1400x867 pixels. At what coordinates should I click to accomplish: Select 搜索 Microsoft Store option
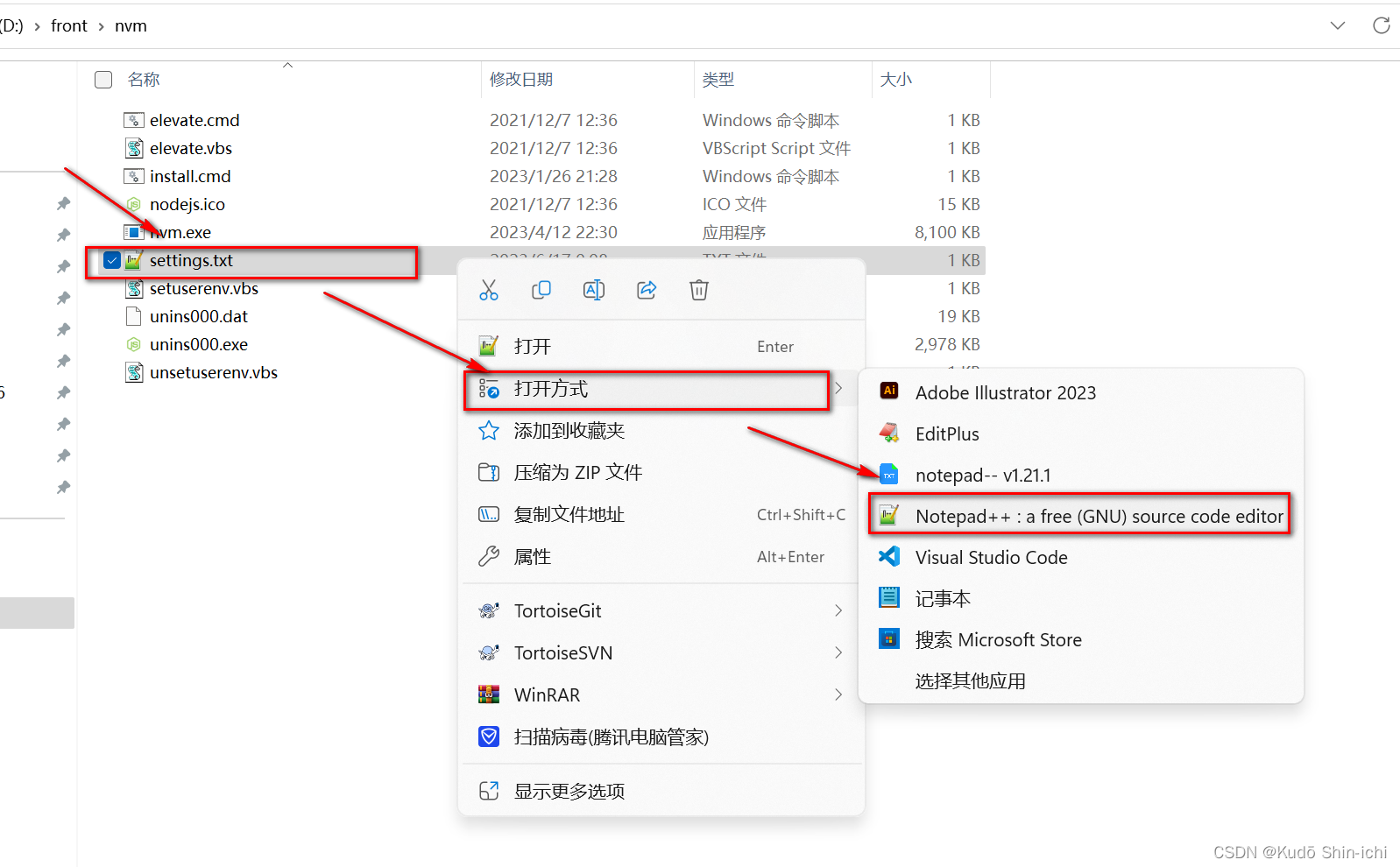tap(1081, 639)
